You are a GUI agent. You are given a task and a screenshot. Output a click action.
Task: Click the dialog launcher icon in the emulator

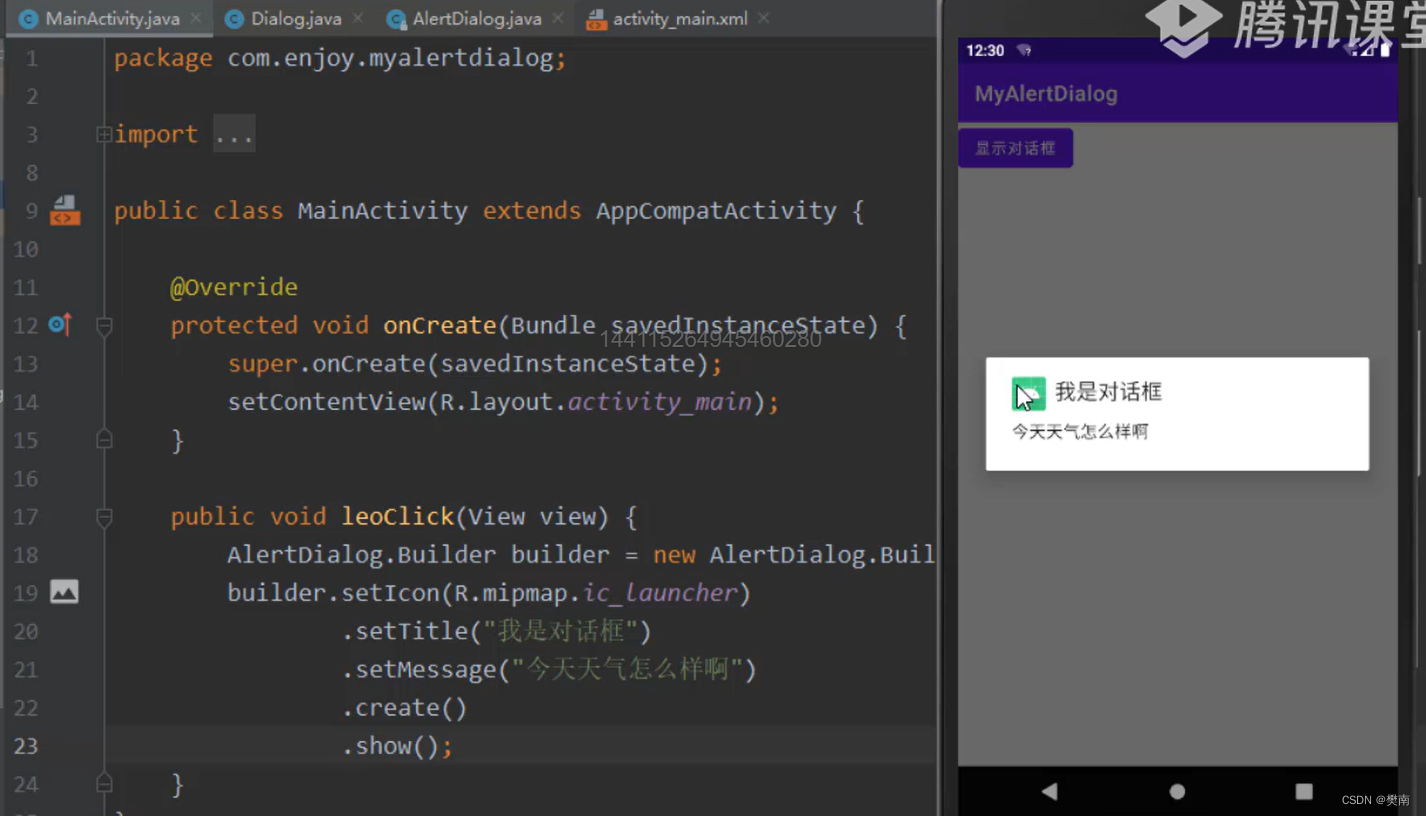1028,393
